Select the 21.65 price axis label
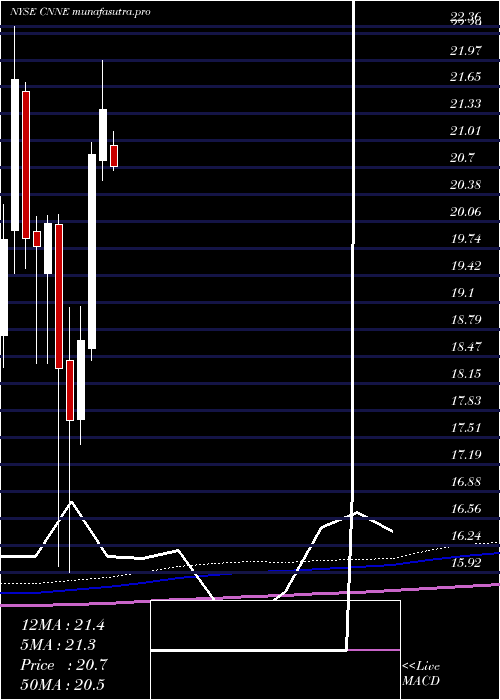 [466, 77]
